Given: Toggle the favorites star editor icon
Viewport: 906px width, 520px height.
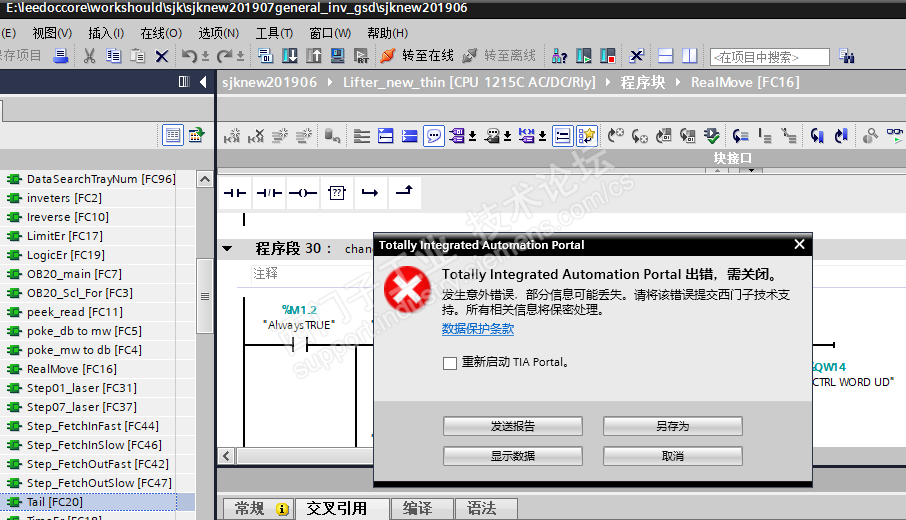Looking at the screenshot, I should click(x=586, y=136).
